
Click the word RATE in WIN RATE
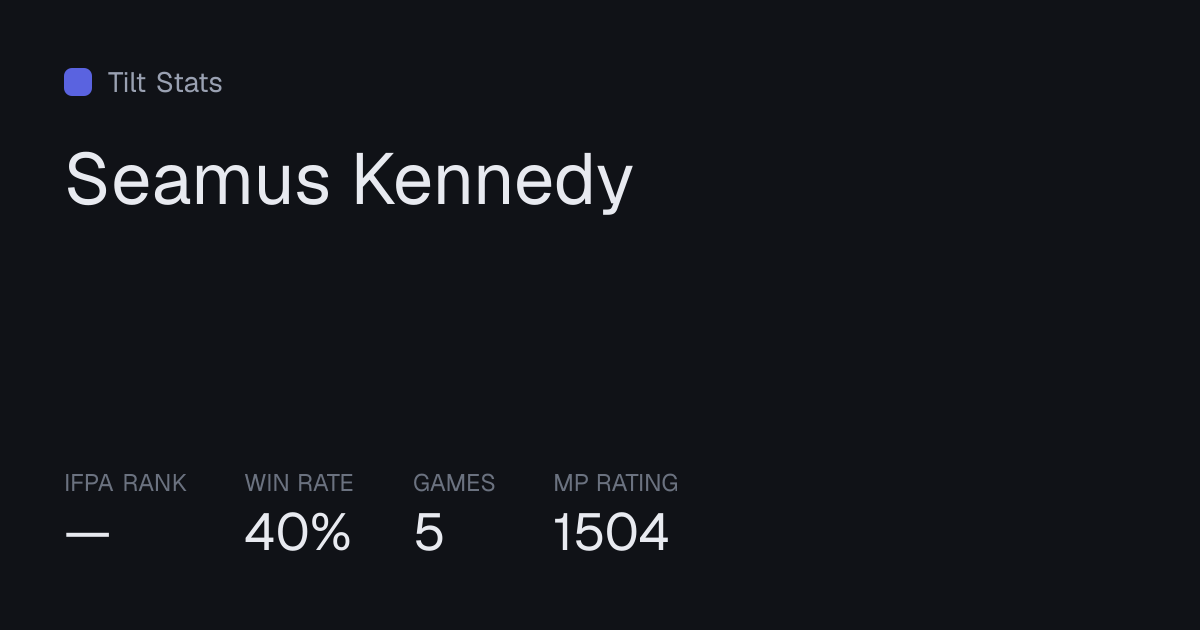point(326,483)
